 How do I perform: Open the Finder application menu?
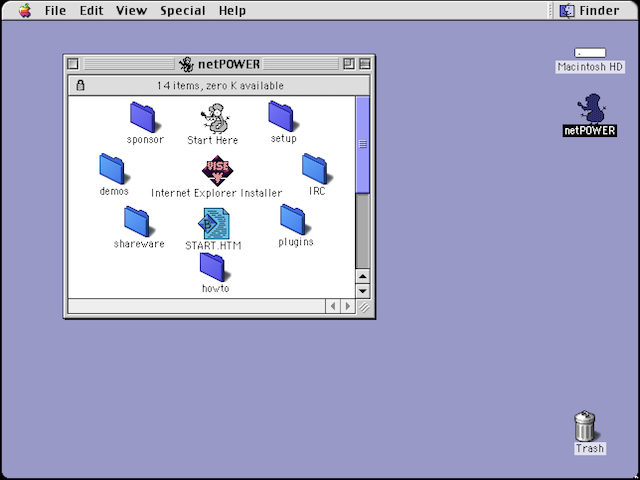pos(590,11)
